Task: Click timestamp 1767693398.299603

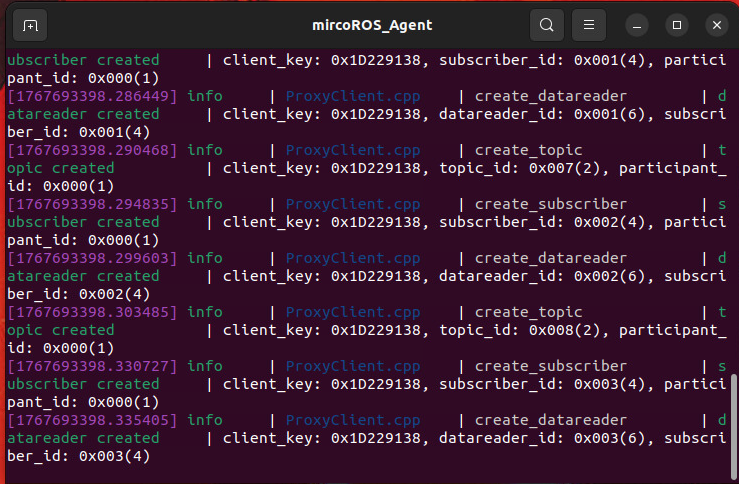Action: (92, 258)
